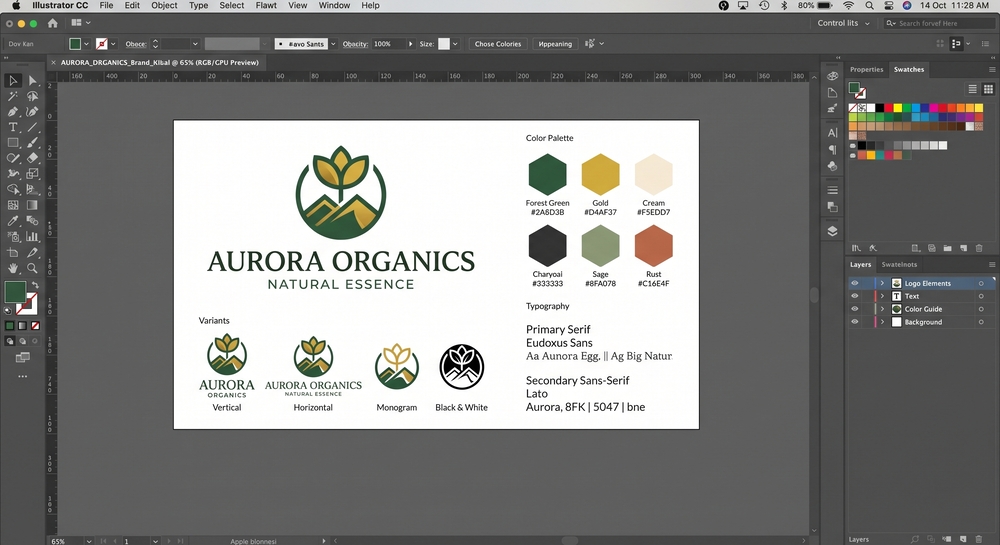
Task: Click the Opacity 100% input field
Action: click(388, 44)
